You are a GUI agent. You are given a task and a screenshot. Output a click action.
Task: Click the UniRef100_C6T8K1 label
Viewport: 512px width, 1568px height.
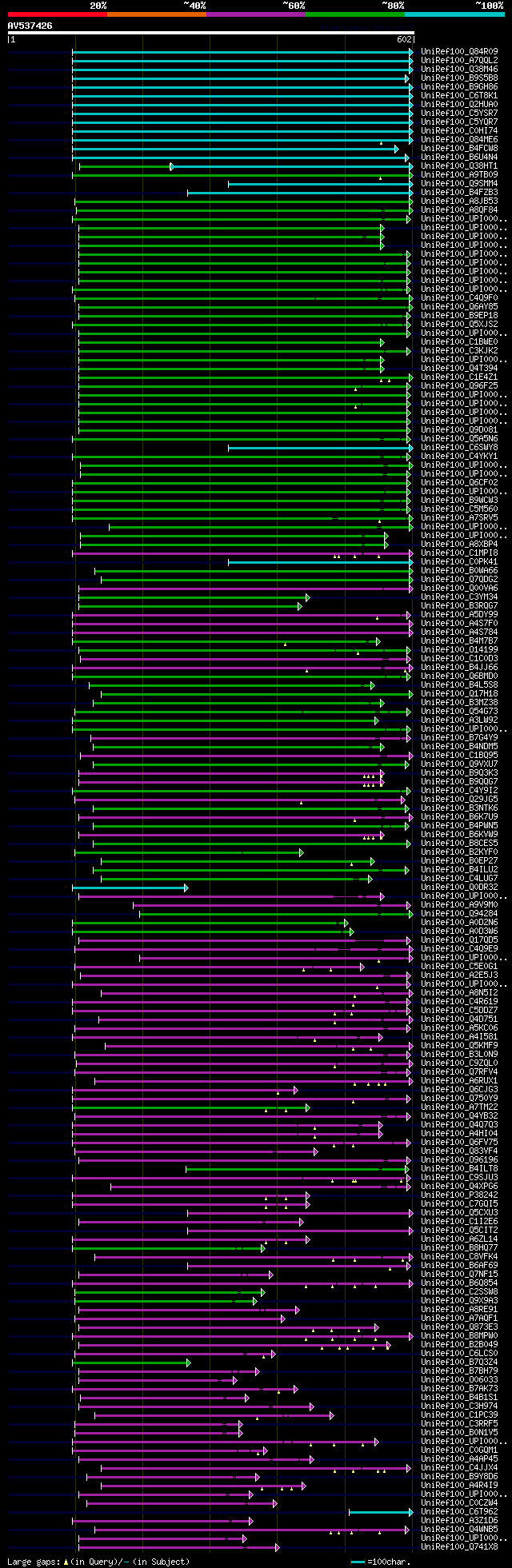pos(459,96)
